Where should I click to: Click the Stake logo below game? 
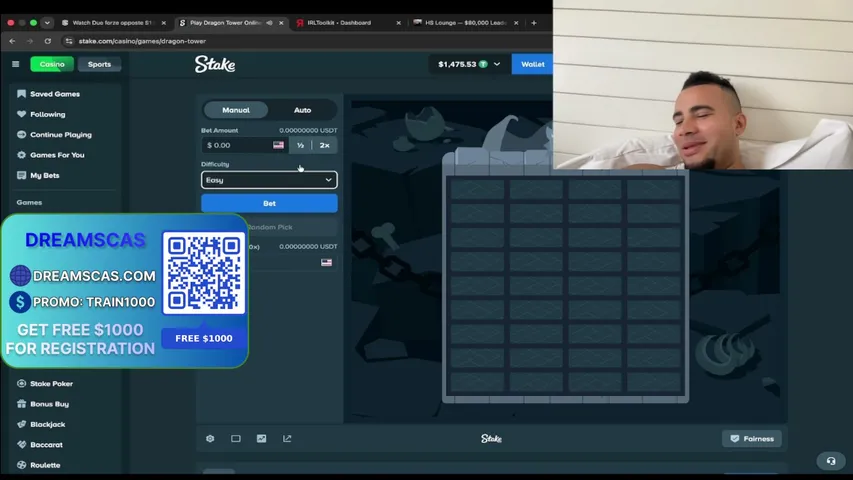(491, 439)
